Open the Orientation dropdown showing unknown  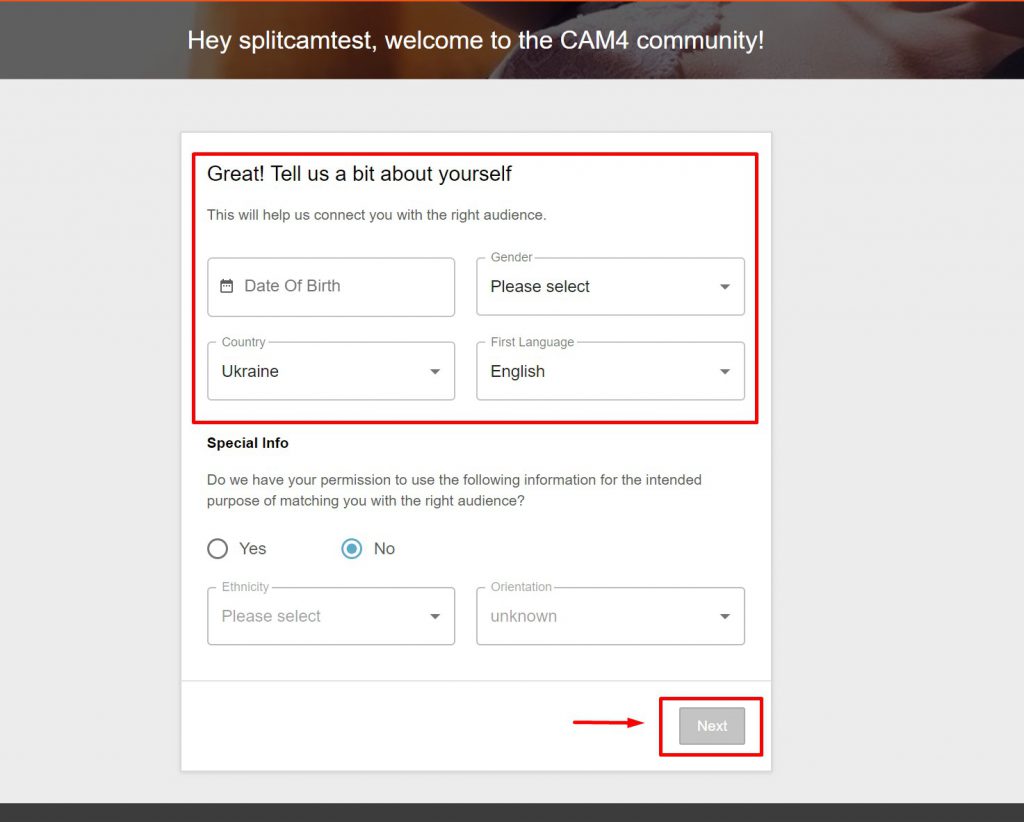click(611, 616)
